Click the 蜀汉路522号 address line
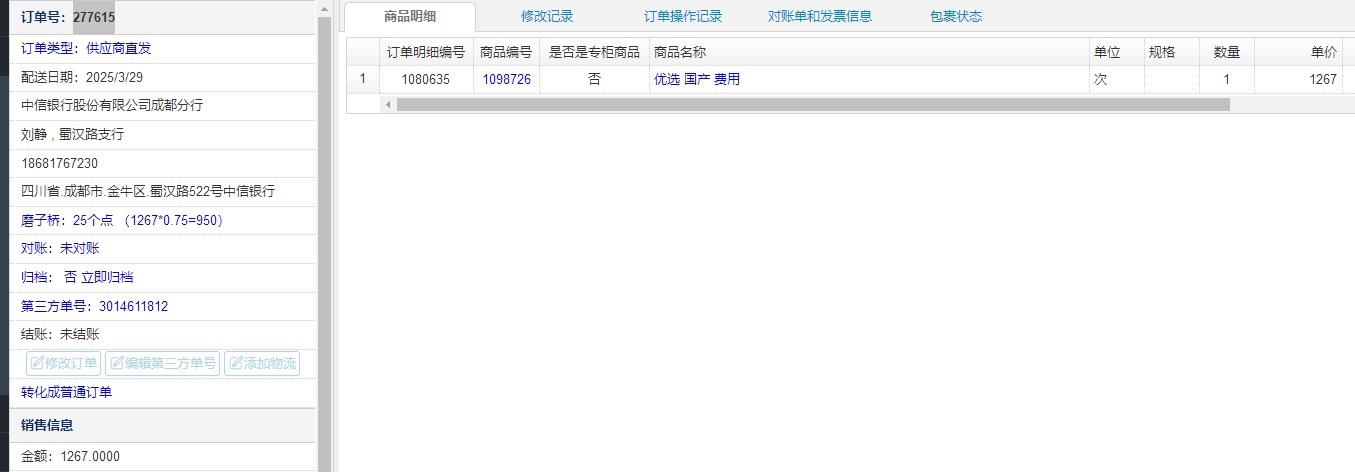1355x472 pixels. 148,191
